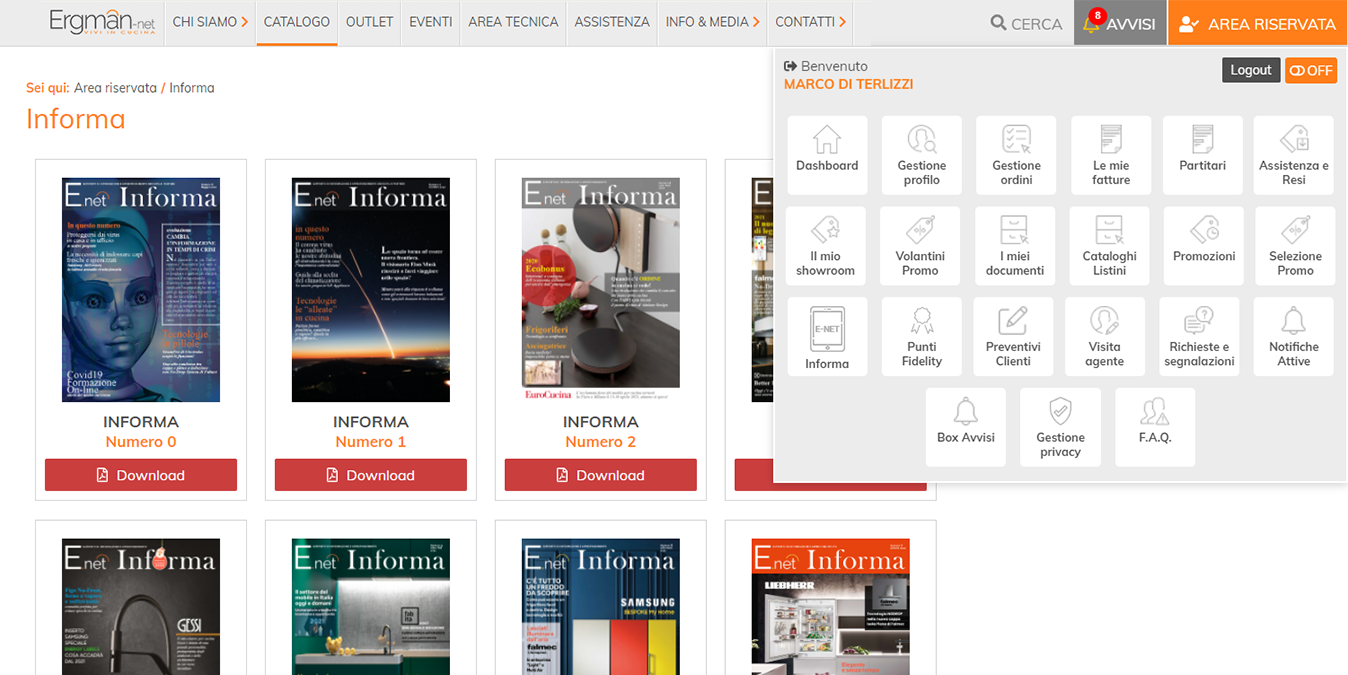Viewport: 1348px width, 675px height.
Task: Open the CATALOGO menu item
Action: pyautogui.click(x=297, y=22)
